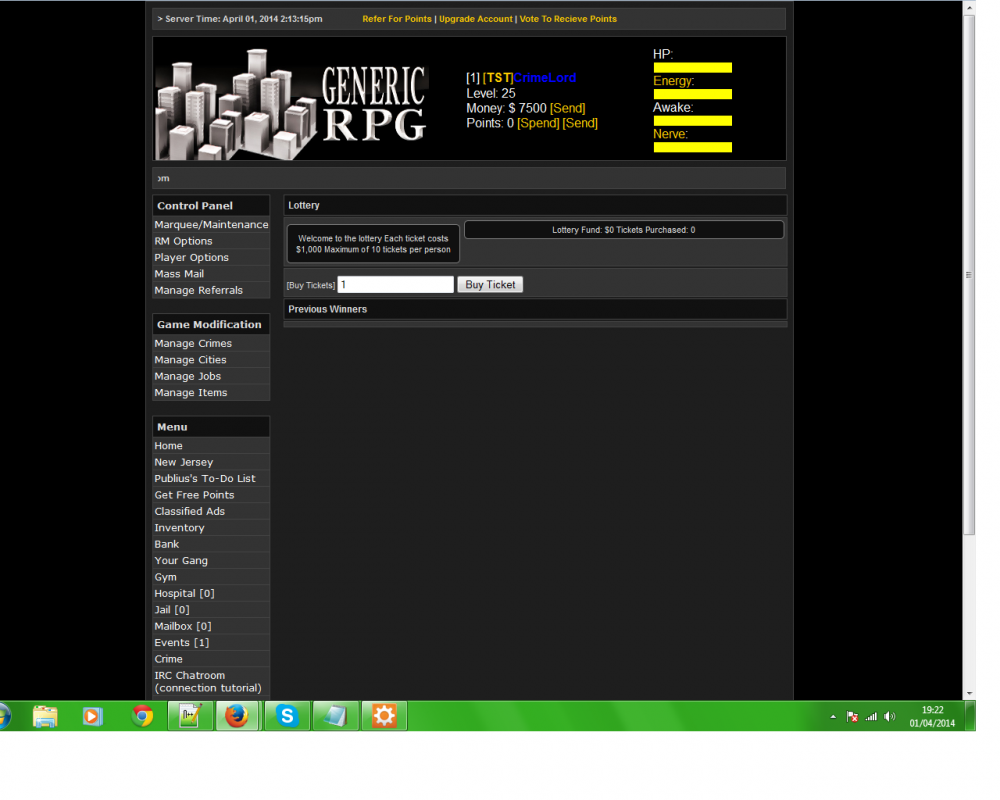1000x800 pixels.
Task: Click the Upgrade Account link
Action: 475,19
